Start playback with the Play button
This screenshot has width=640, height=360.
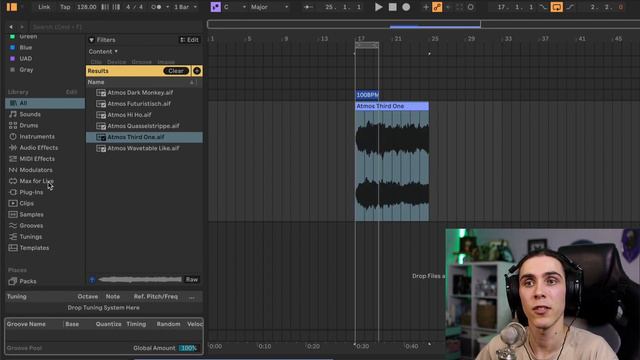click(378, 7)
